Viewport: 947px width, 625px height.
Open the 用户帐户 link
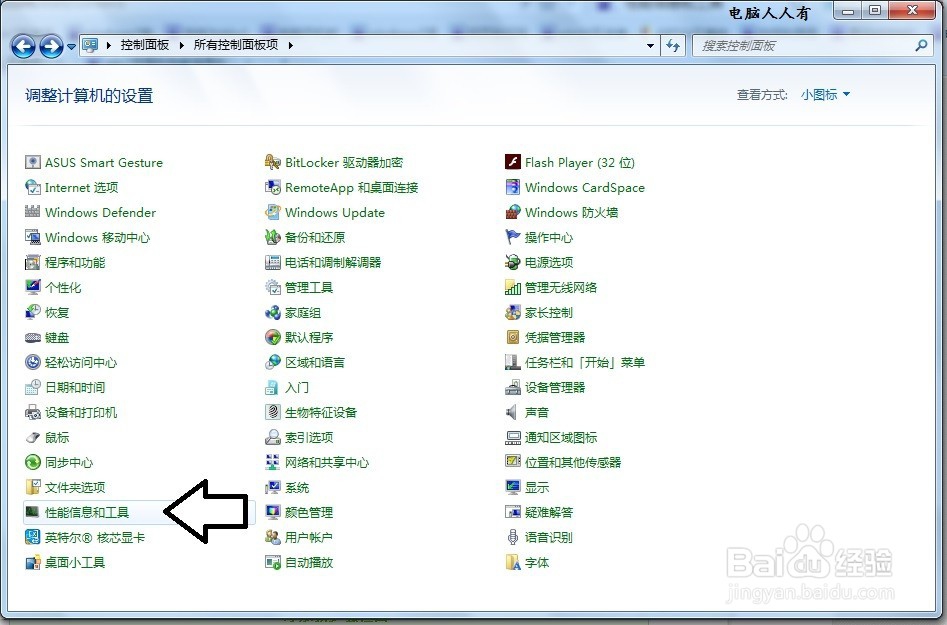pos(309,537)
